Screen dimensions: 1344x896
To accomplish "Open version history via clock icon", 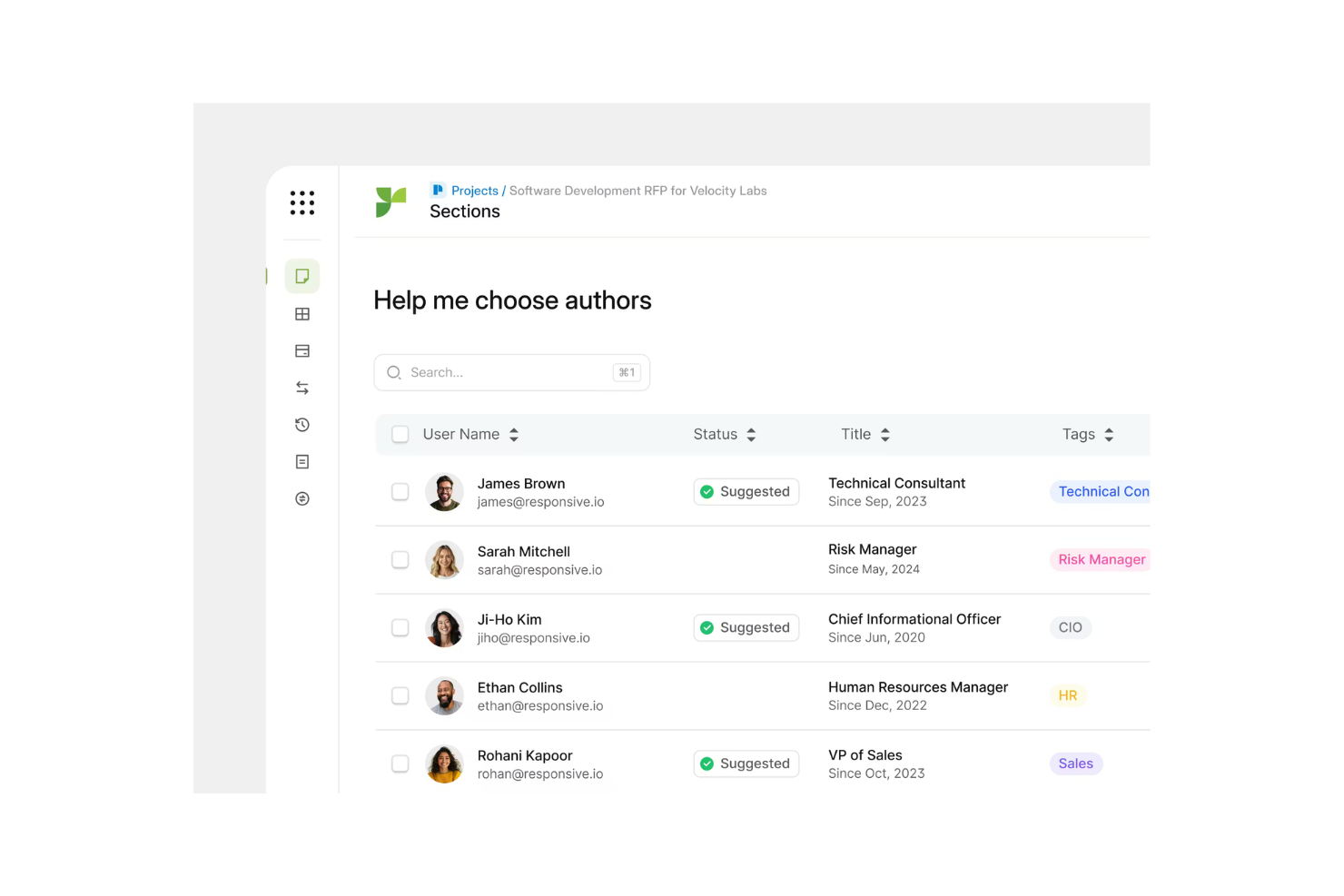I will pos(301,424).
